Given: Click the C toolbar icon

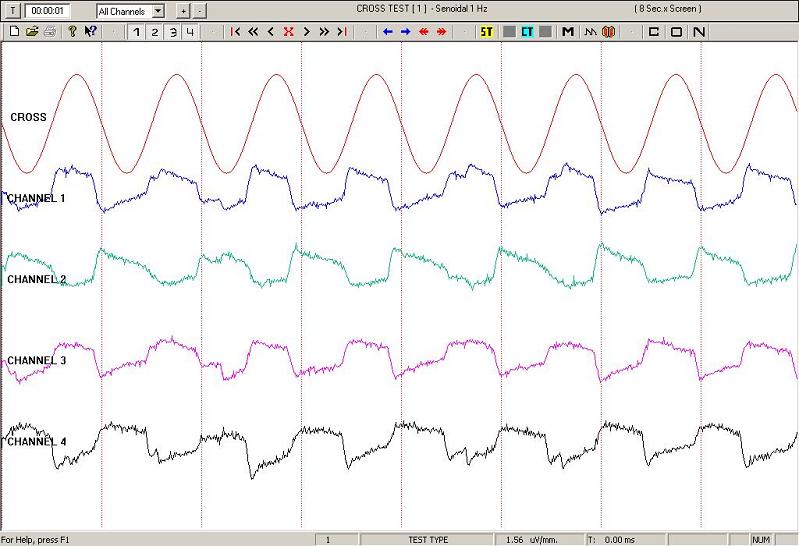Looking at the screenshot, I should tap(653, 32).
